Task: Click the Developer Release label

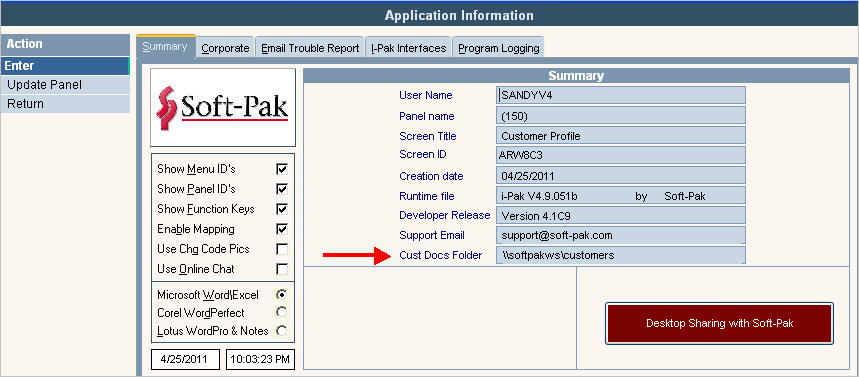Action: (444, 215)
